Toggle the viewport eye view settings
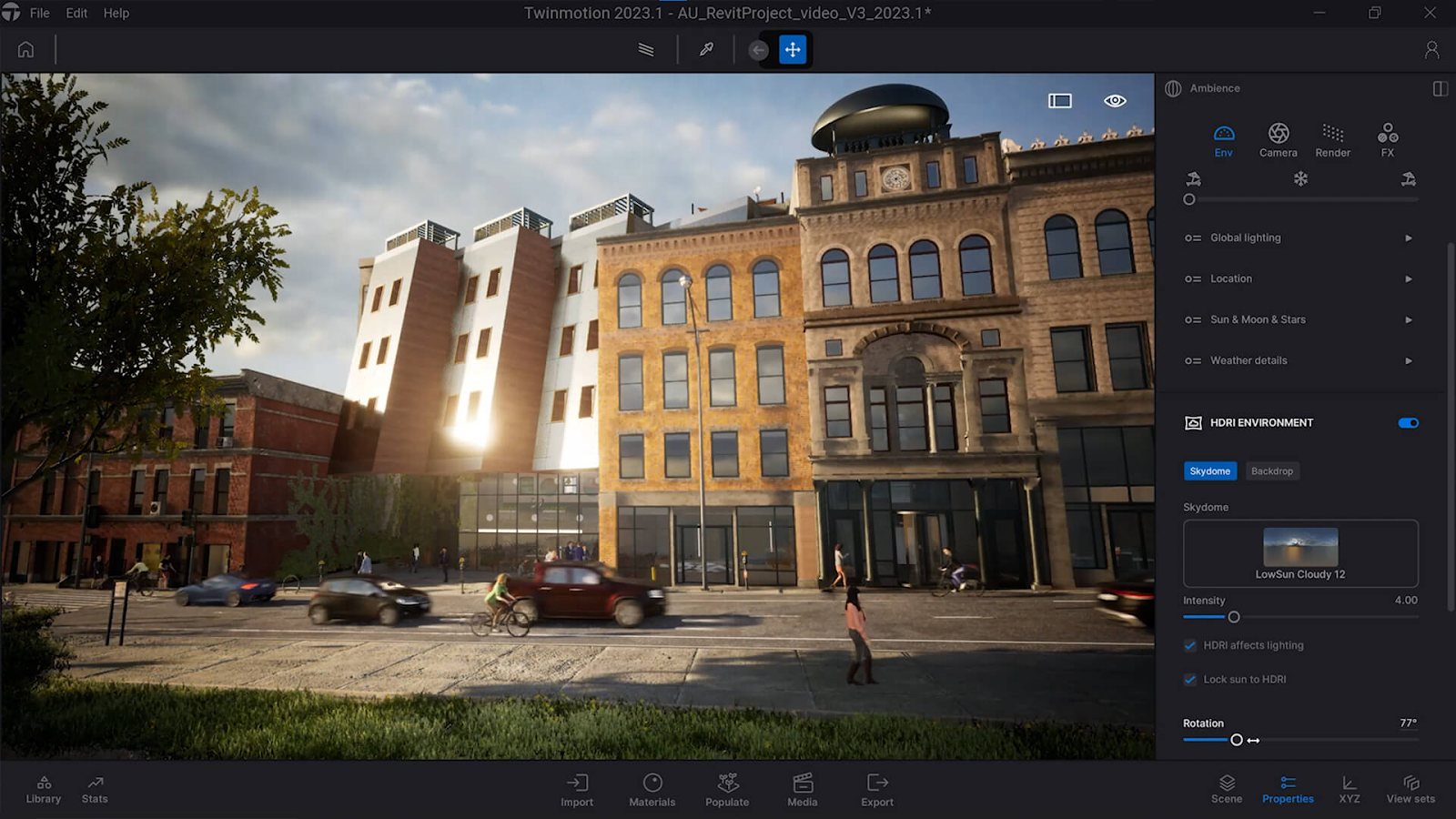This screenshot has width=1456, height=819. (x=1115, y=100)
